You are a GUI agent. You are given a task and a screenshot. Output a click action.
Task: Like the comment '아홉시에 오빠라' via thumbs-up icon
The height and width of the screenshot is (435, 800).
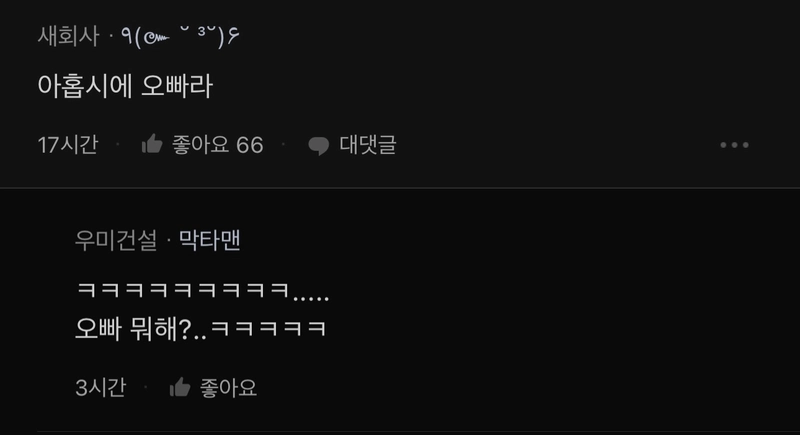(152, 144)
